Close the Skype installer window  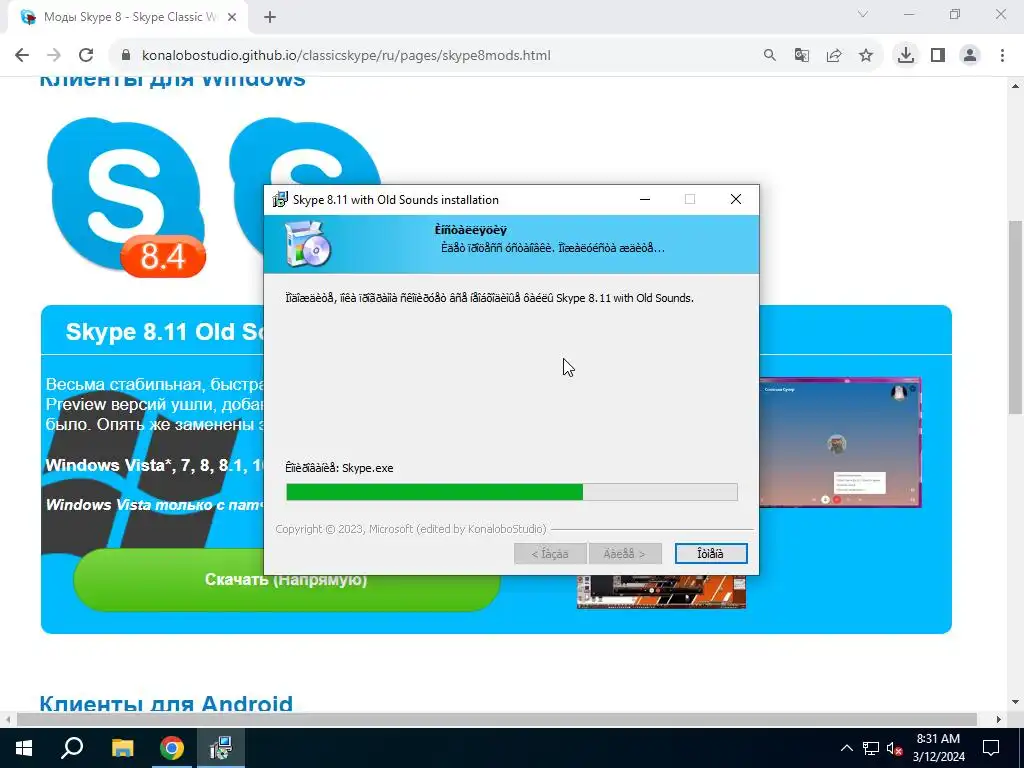(736, 199)
